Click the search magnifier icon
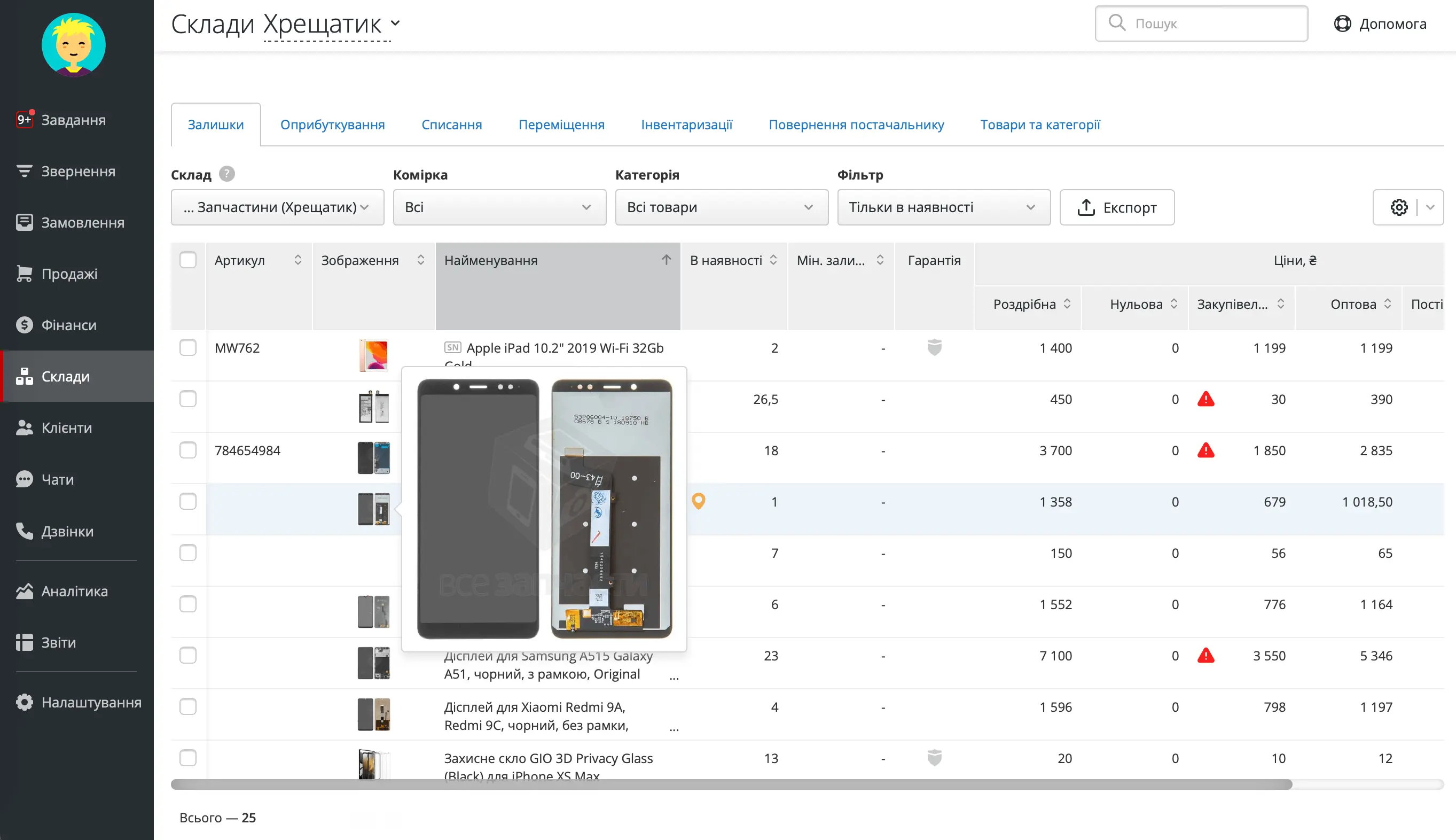Screen dimensions: 1456x840 (x=1117, y=23)
